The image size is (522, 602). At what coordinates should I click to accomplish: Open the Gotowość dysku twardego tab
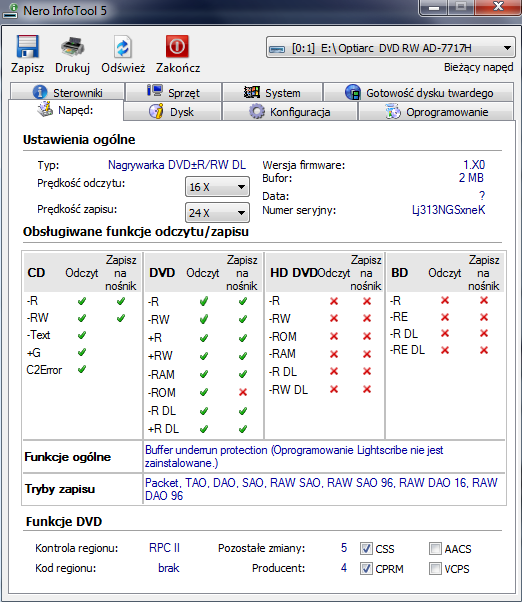[x=419, y=92]
